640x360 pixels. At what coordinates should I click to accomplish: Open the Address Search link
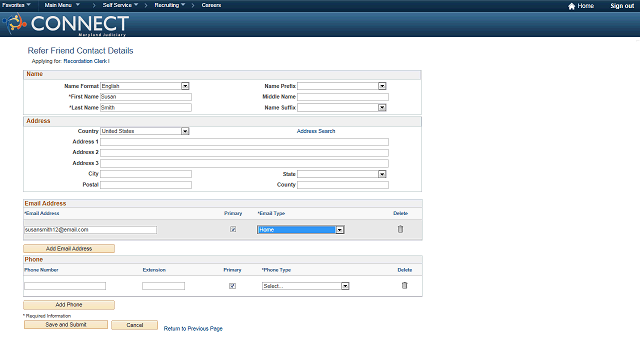click(316, 131)
